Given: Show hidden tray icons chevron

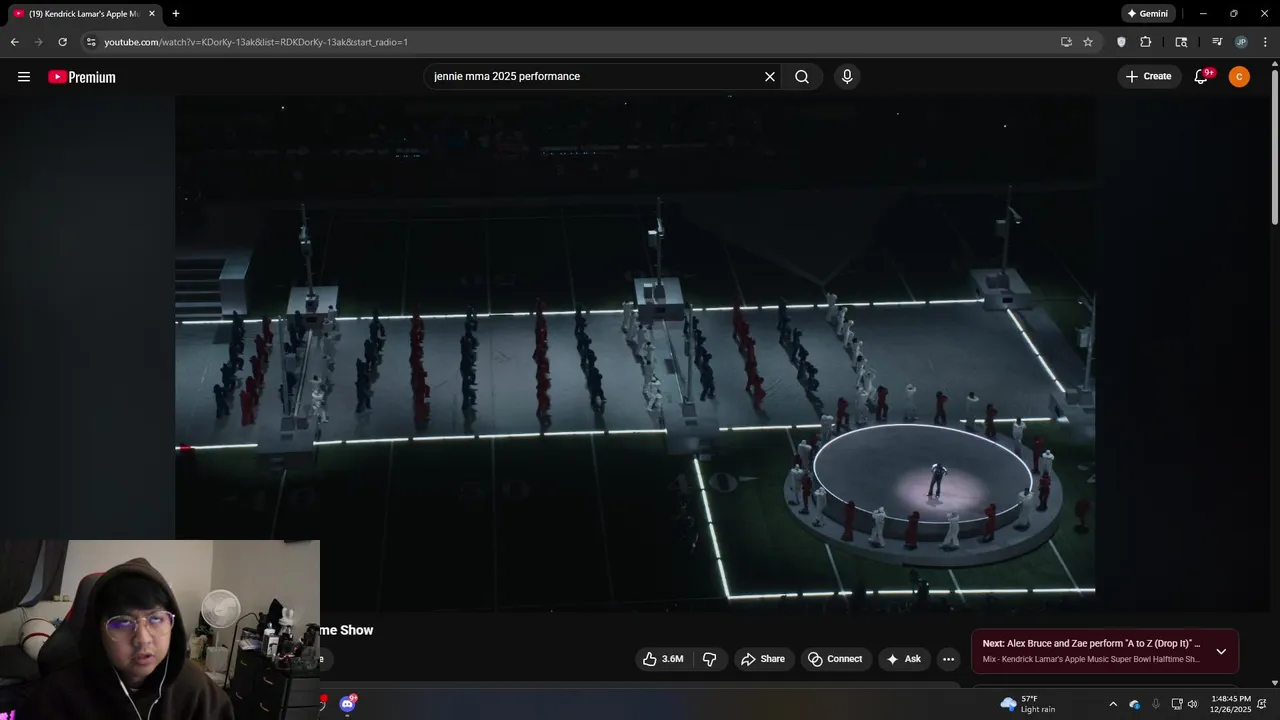Looking at the screenshot, I should (x=1113, y=704).
